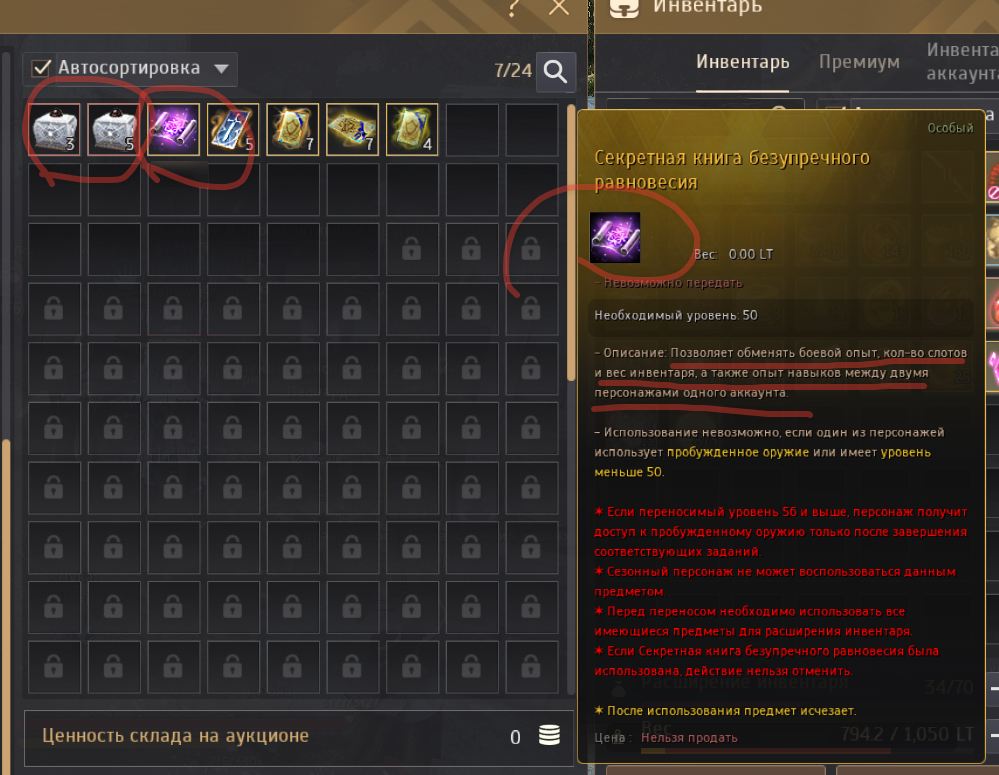Open the Премиум tab
Screen dimensions: 999x775
click(x=859, y=62)
